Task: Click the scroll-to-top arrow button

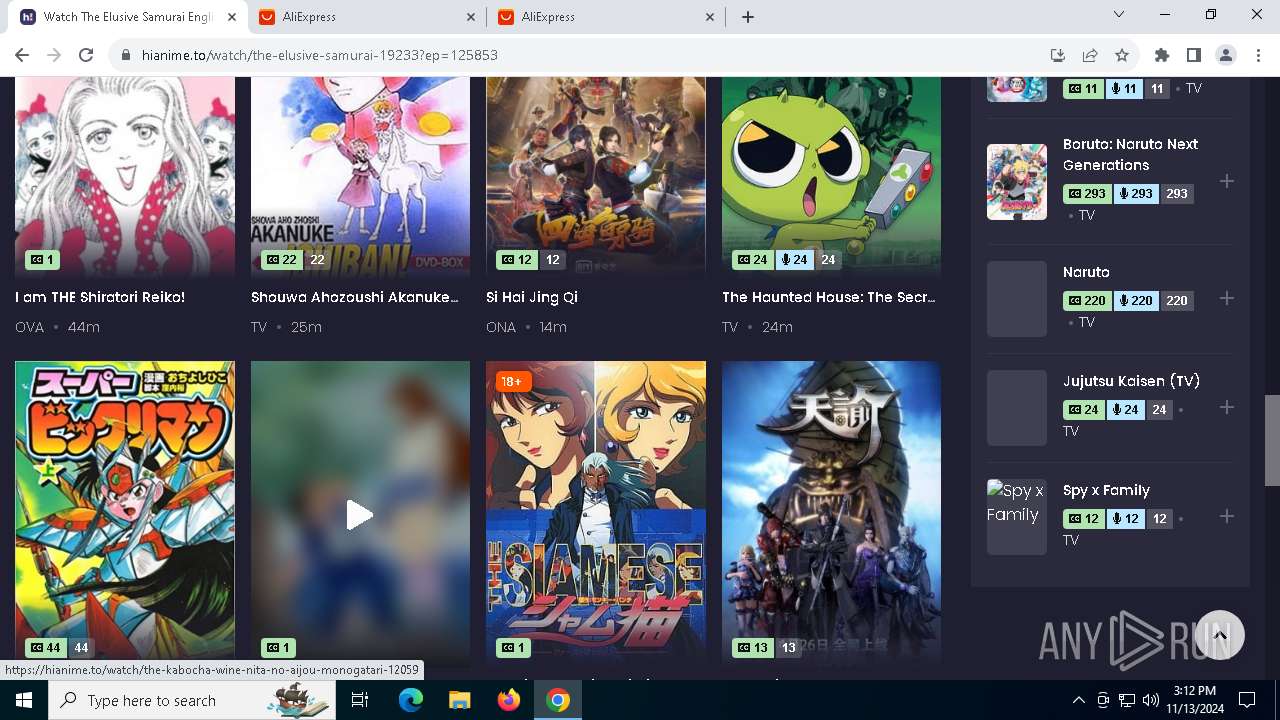Action: [x=1219, y=635]
